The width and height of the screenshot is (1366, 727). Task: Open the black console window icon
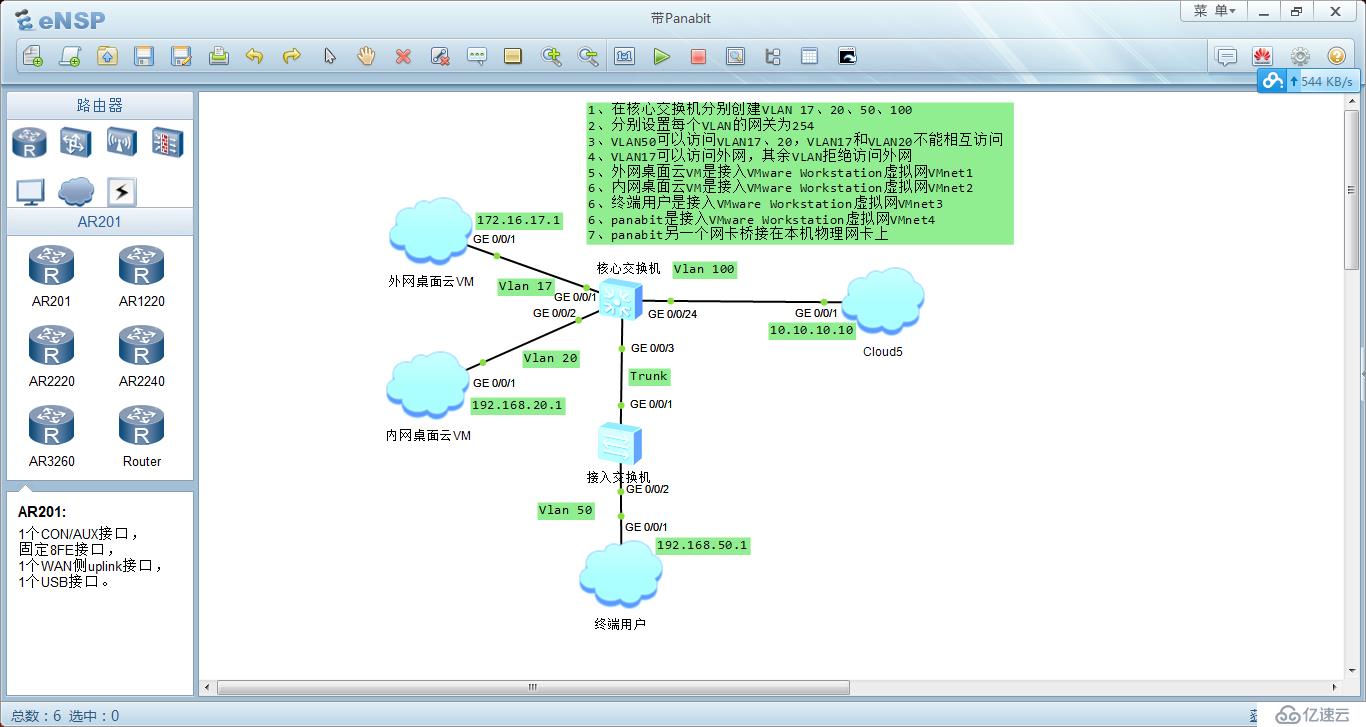pyautogui.click(x=847, y=56)
